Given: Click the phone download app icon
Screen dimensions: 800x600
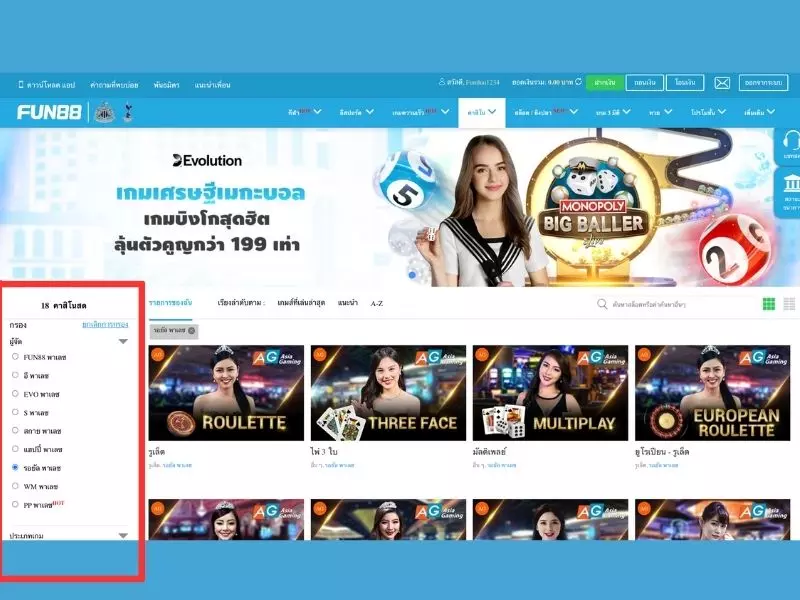Looking at the screenshot, I should point(21,84).
